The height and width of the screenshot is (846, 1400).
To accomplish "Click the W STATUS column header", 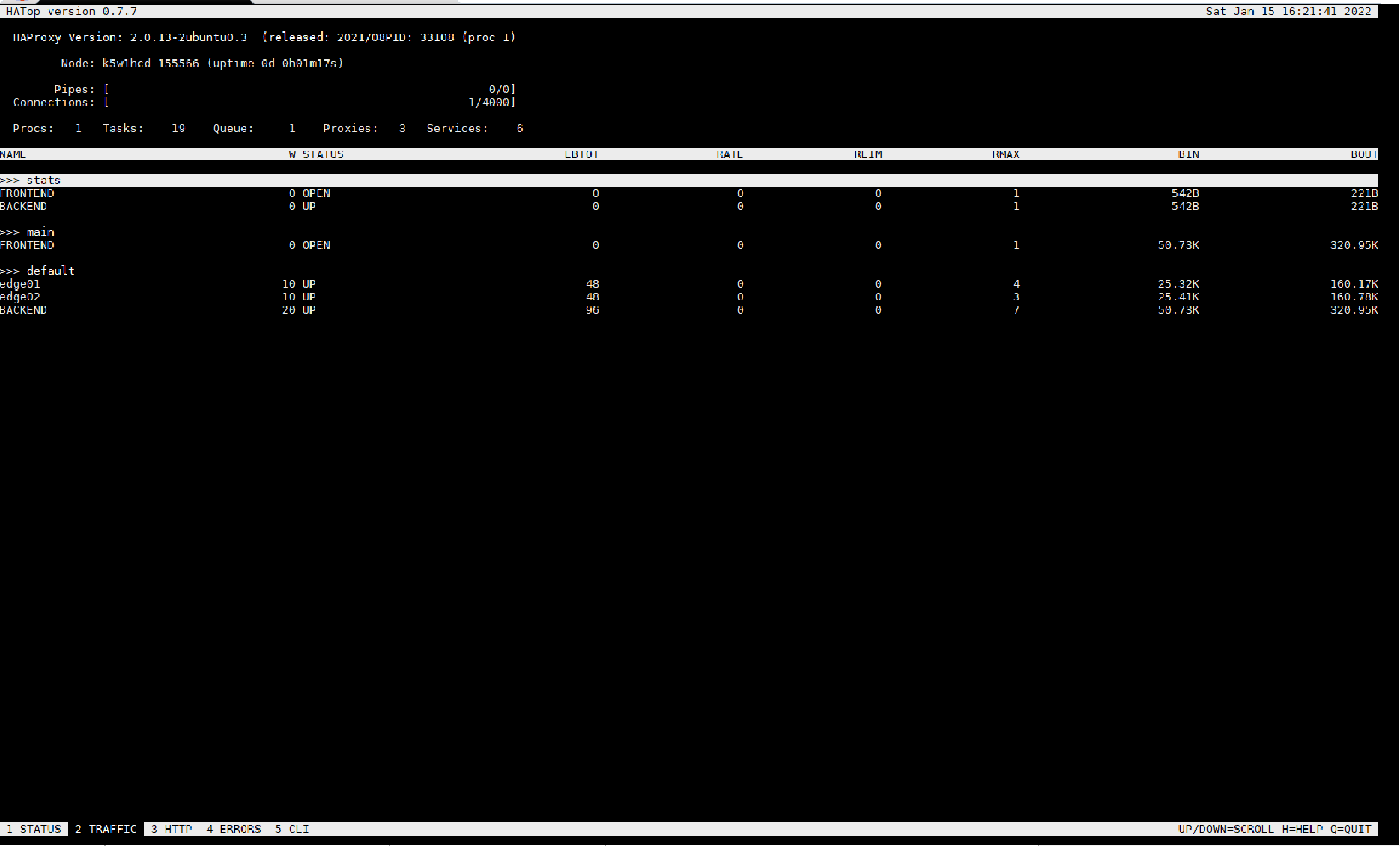I will click(316, 154).
